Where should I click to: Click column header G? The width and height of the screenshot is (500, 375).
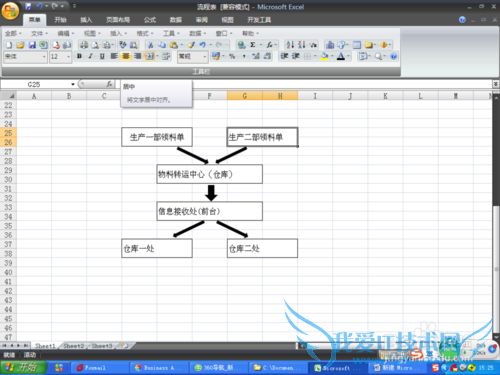coord(245,96)
